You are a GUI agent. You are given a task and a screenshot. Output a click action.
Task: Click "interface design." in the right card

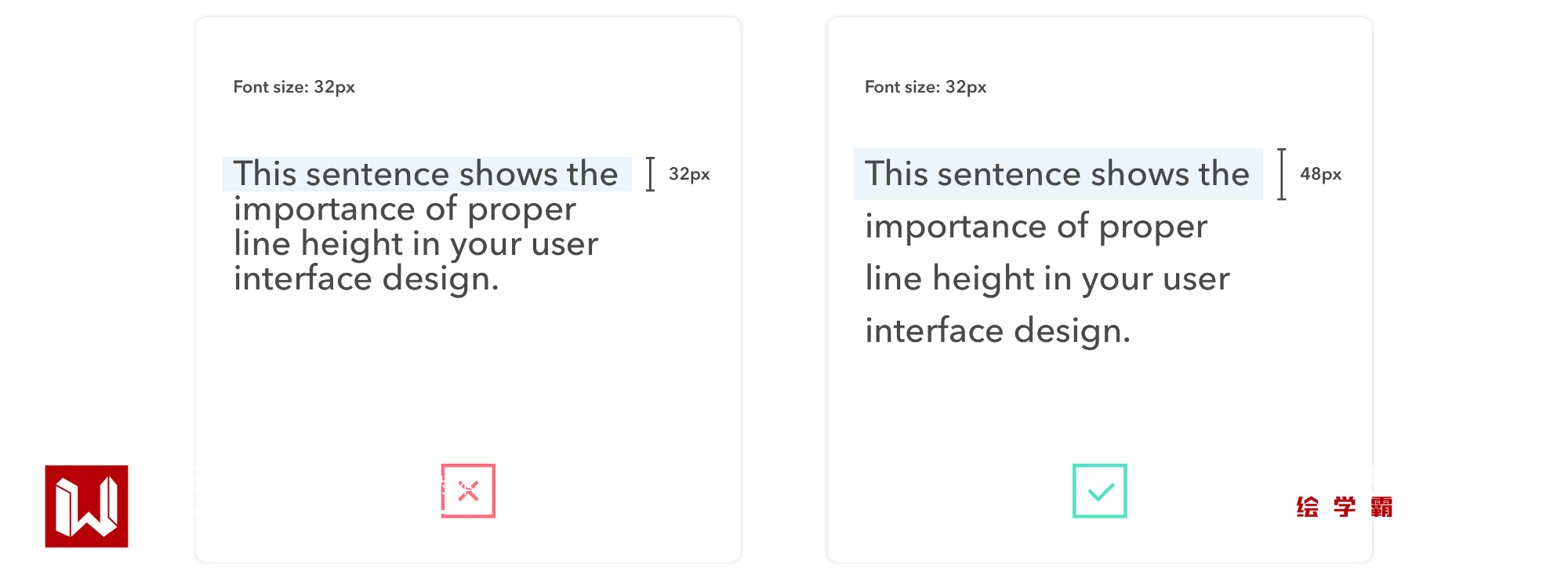click(997, 331)
